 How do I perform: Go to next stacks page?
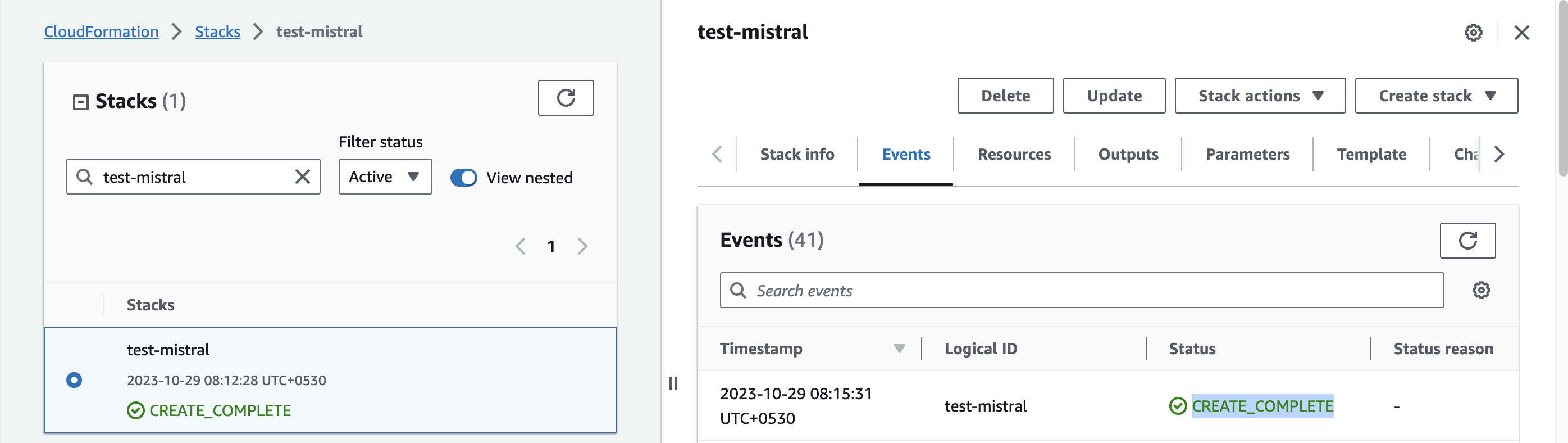[x=582, y=246]
